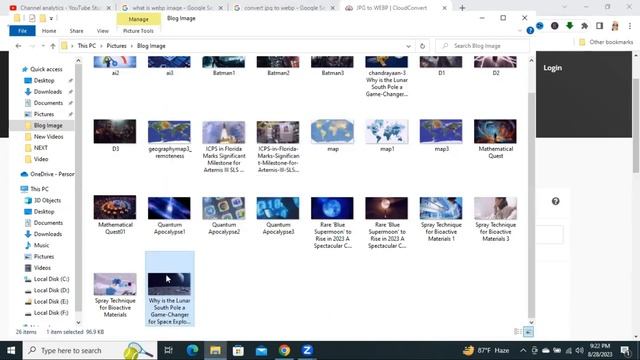Screen dimensions: 640x360
Task: Select Spray Technique for Bioactive Materials 3
Action: [x=495, y=208]
